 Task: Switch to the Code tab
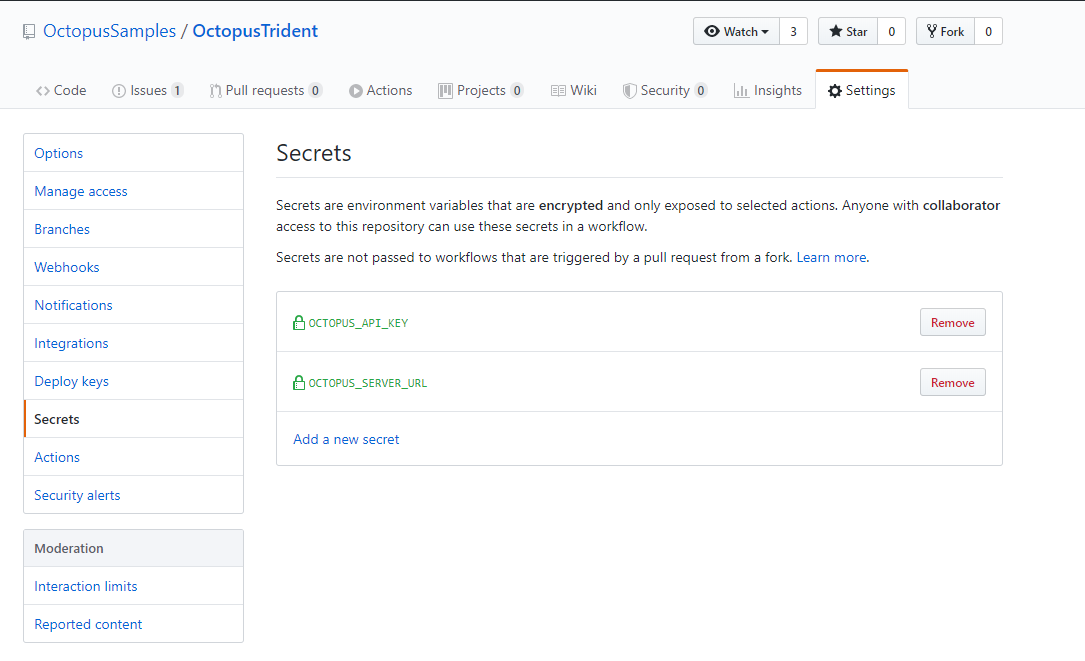(61, 90)
